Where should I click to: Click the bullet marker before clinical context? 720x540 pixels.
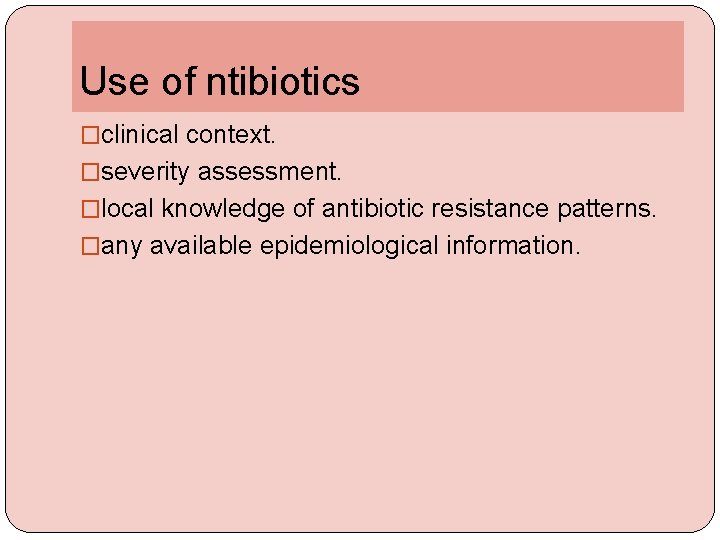[90, 135]
